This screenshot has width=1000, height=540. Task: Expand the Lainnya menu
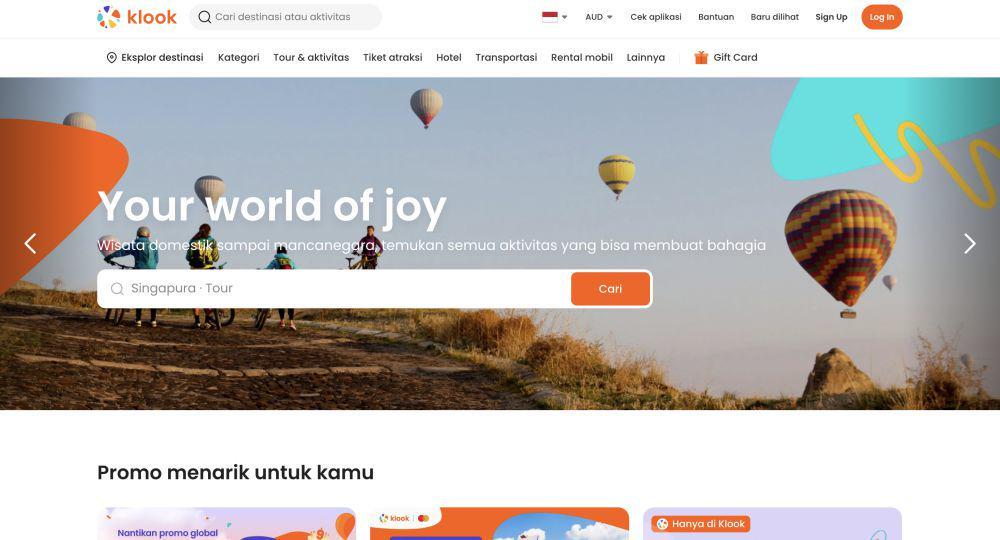point(645,57)
